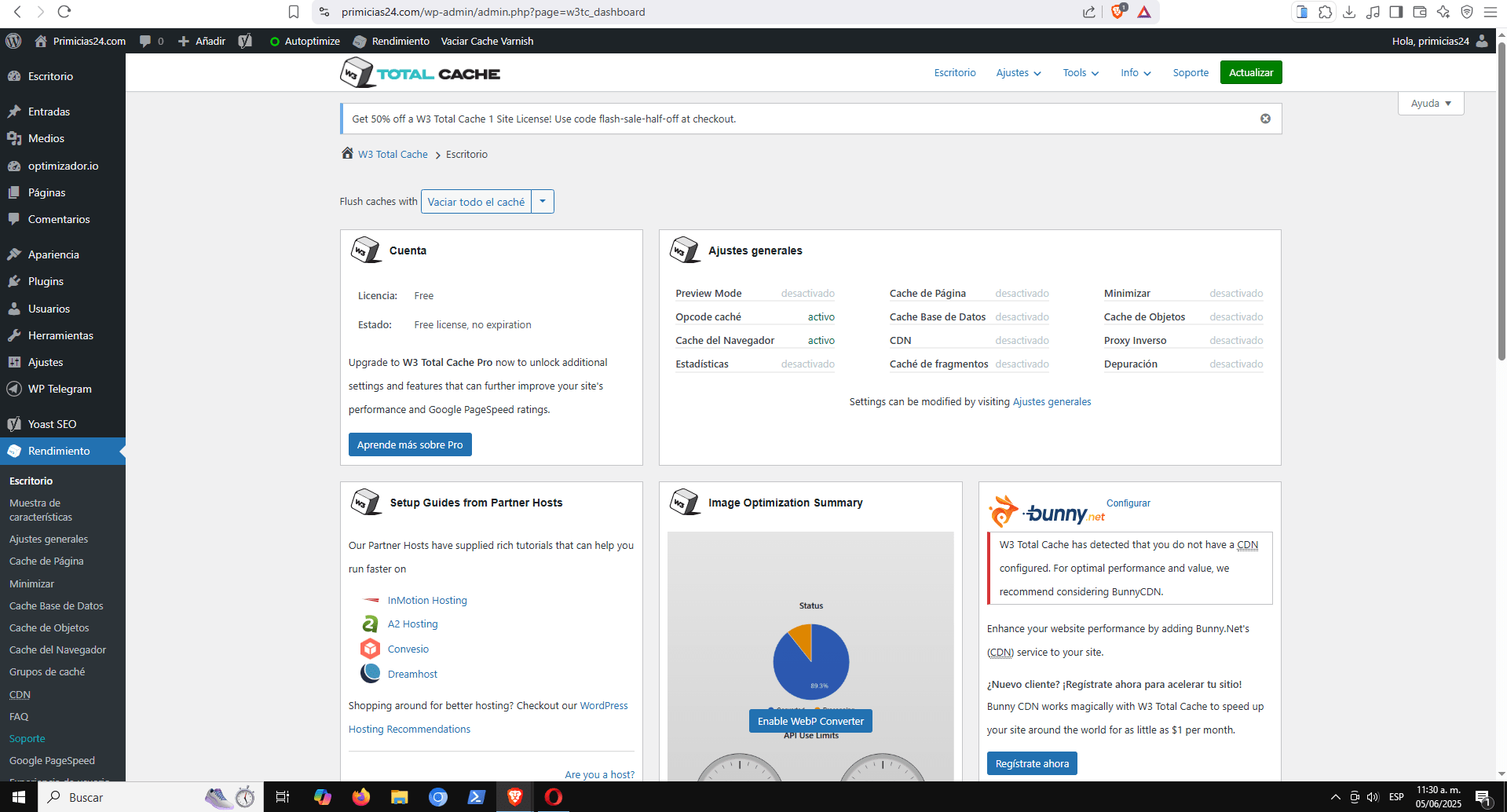Open the Hola, primicias24 user profile
The image size is (1507, 812).
point(1439,41)
